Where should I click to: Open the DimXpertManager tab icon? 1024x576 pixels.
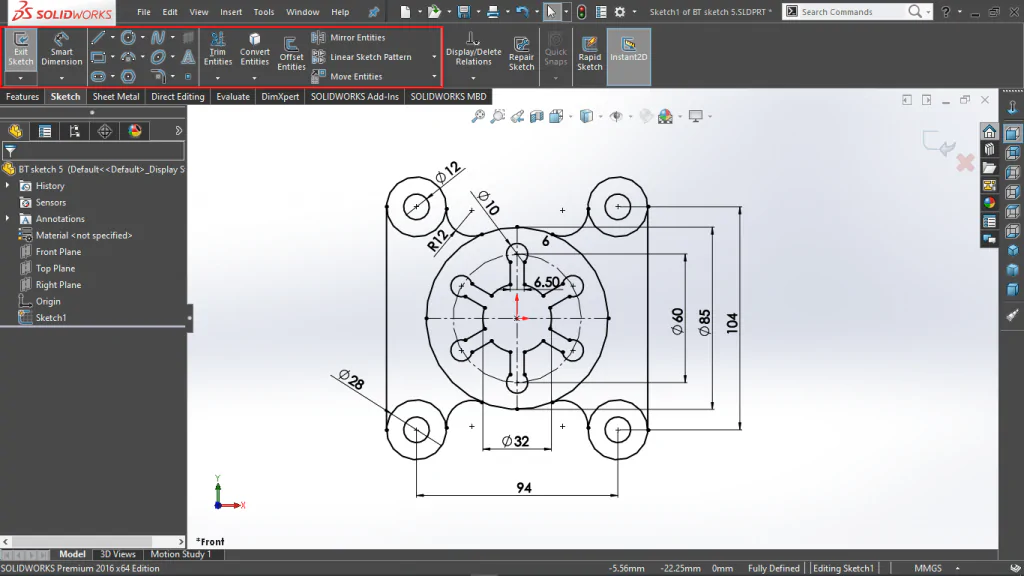pos(104,131)
